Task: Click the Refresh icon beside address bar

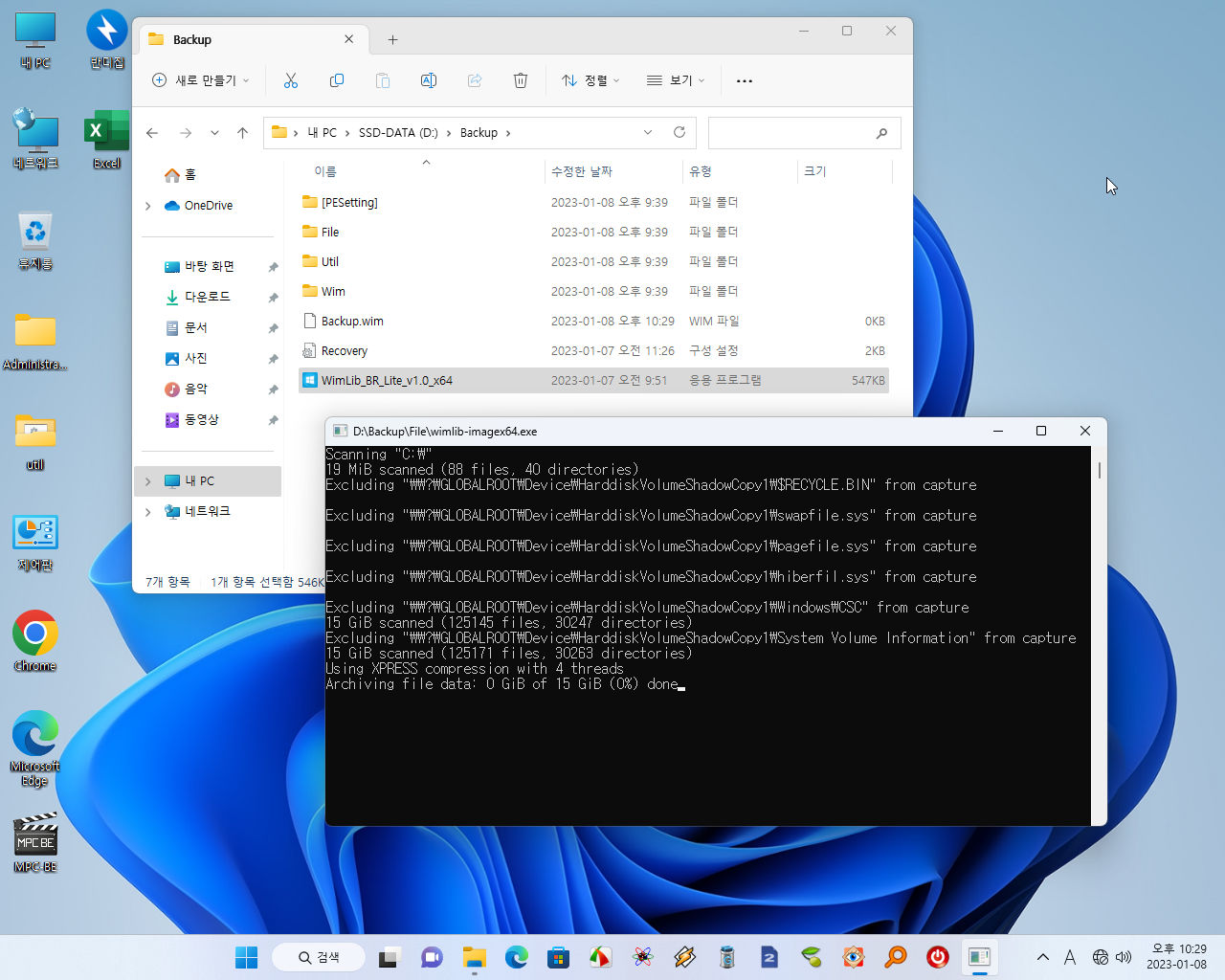Action: [679, 132]
